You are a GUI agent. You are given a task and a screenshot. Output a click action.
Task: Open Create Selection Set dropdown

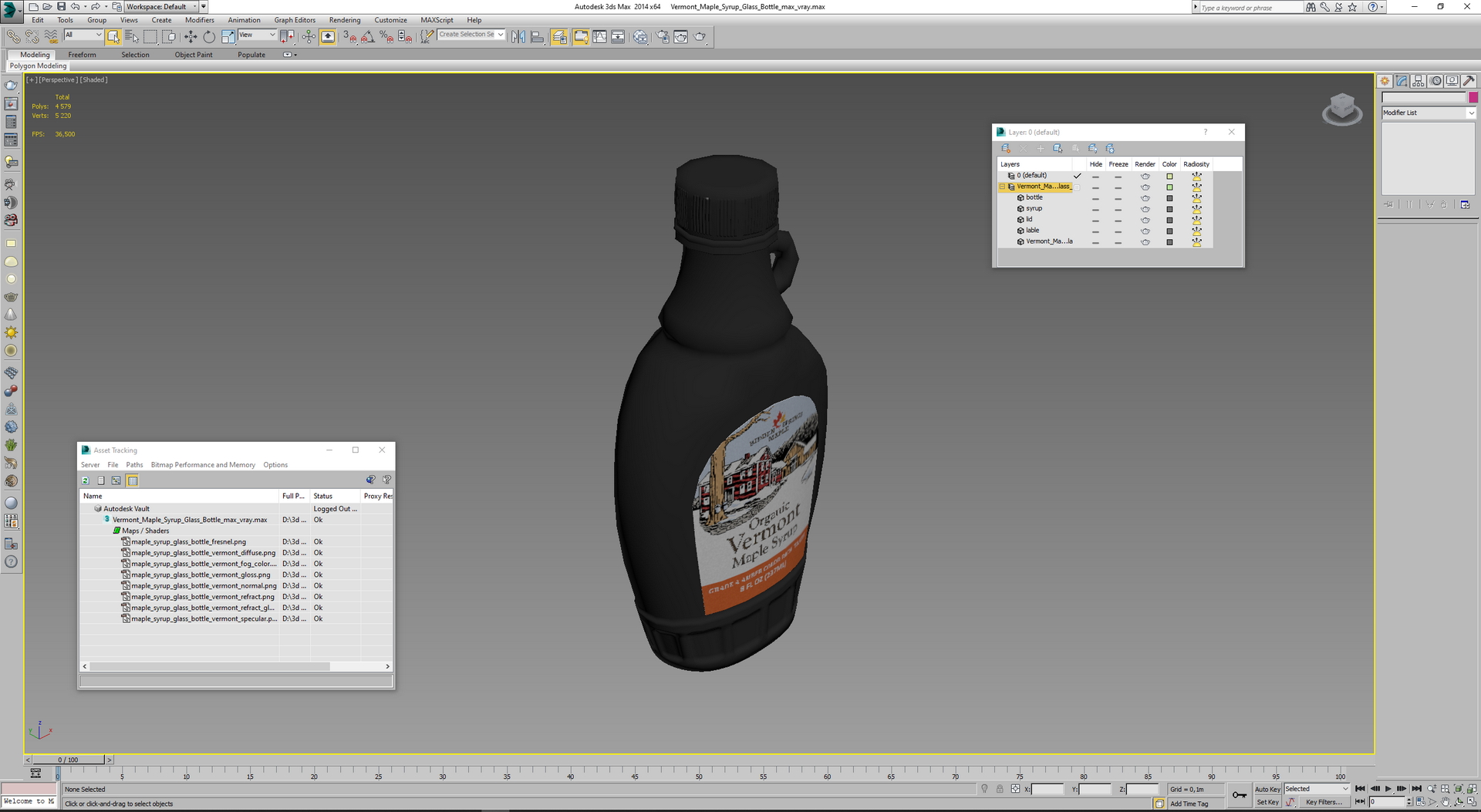click(x=471, y=35)
